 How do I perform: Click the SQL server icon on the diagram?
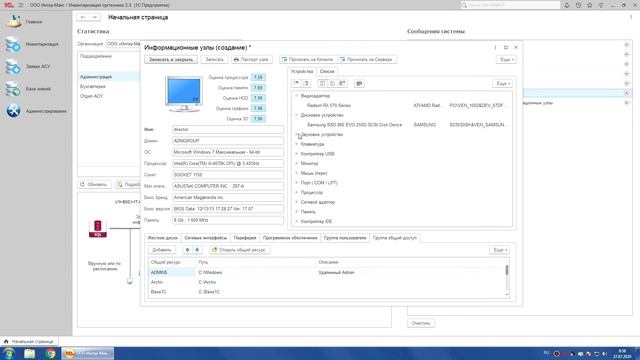tap(98, 229)
